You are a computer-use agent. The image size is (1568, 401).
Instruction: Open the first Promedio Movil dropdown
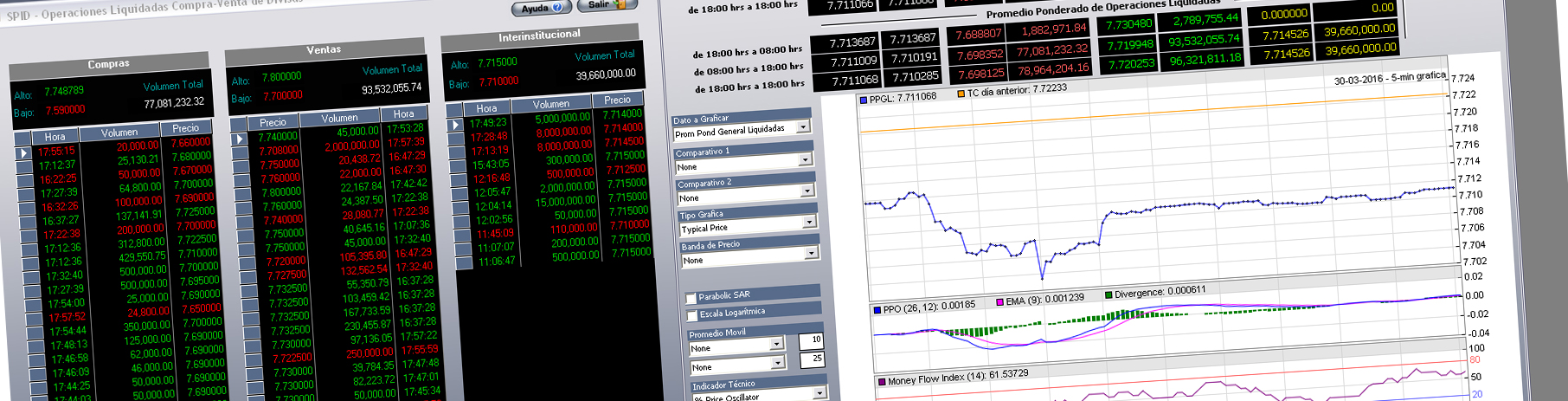click(776, 345)
